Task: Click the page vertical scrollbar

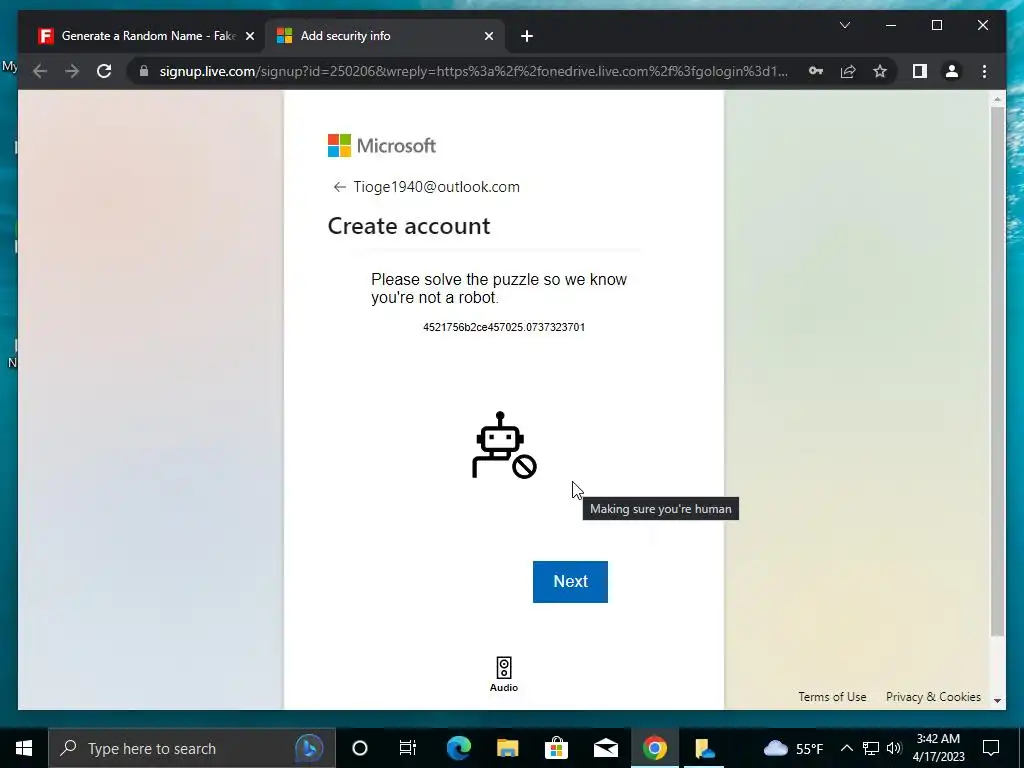Action: 997,371
